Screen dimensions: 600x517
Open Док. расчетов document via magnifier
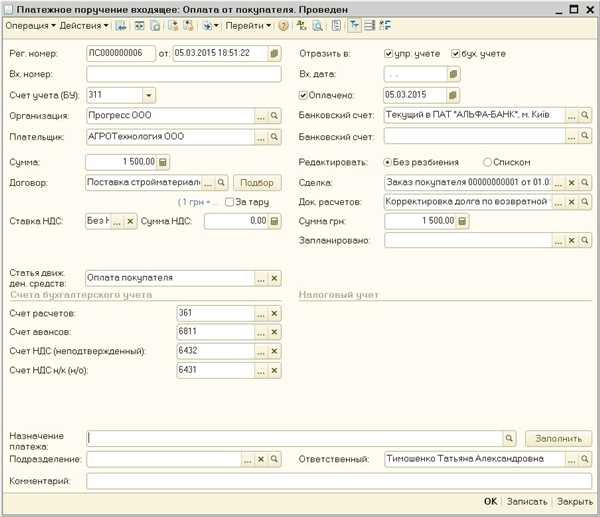(x=585, y=202)
